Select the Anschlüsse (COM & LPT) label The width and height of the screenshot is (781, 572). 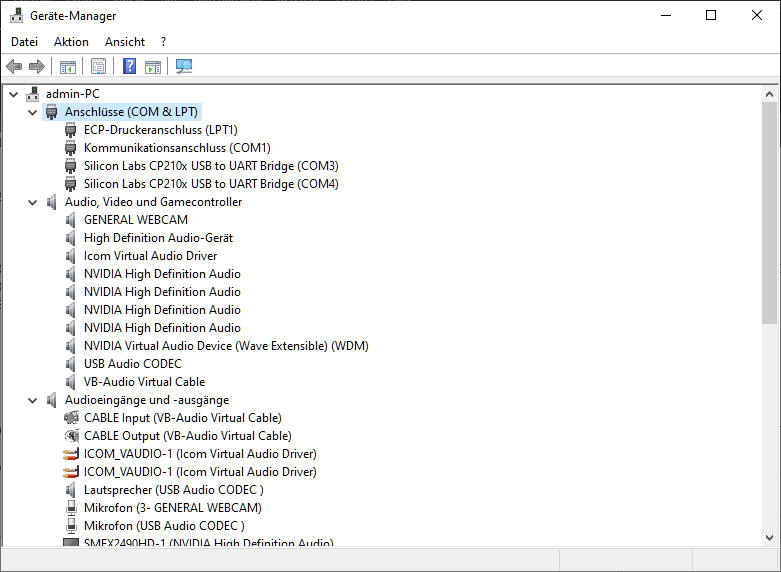(131, 112)
